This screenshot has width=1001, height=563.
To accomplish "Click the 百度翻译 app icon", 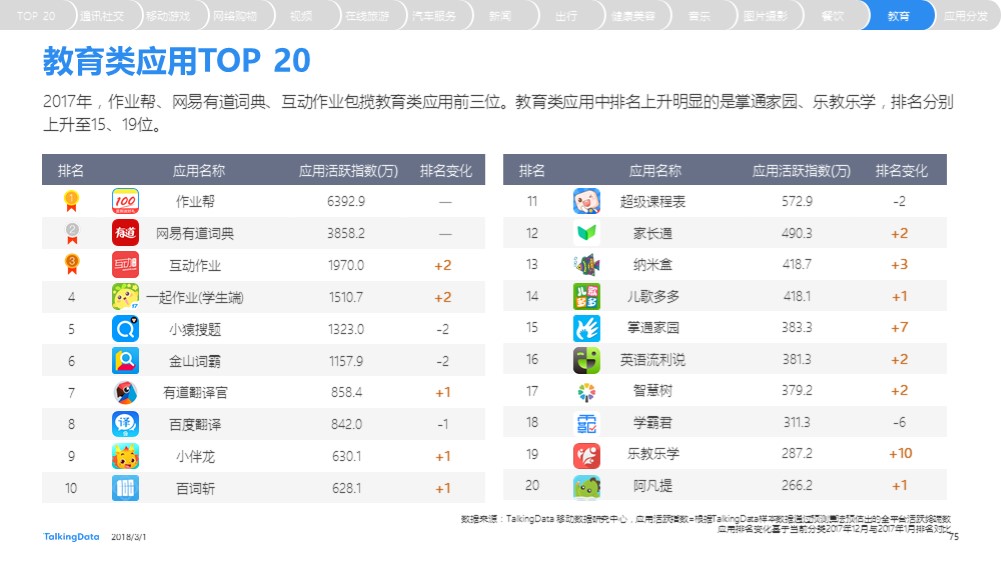I will click(x=125, y=424).
